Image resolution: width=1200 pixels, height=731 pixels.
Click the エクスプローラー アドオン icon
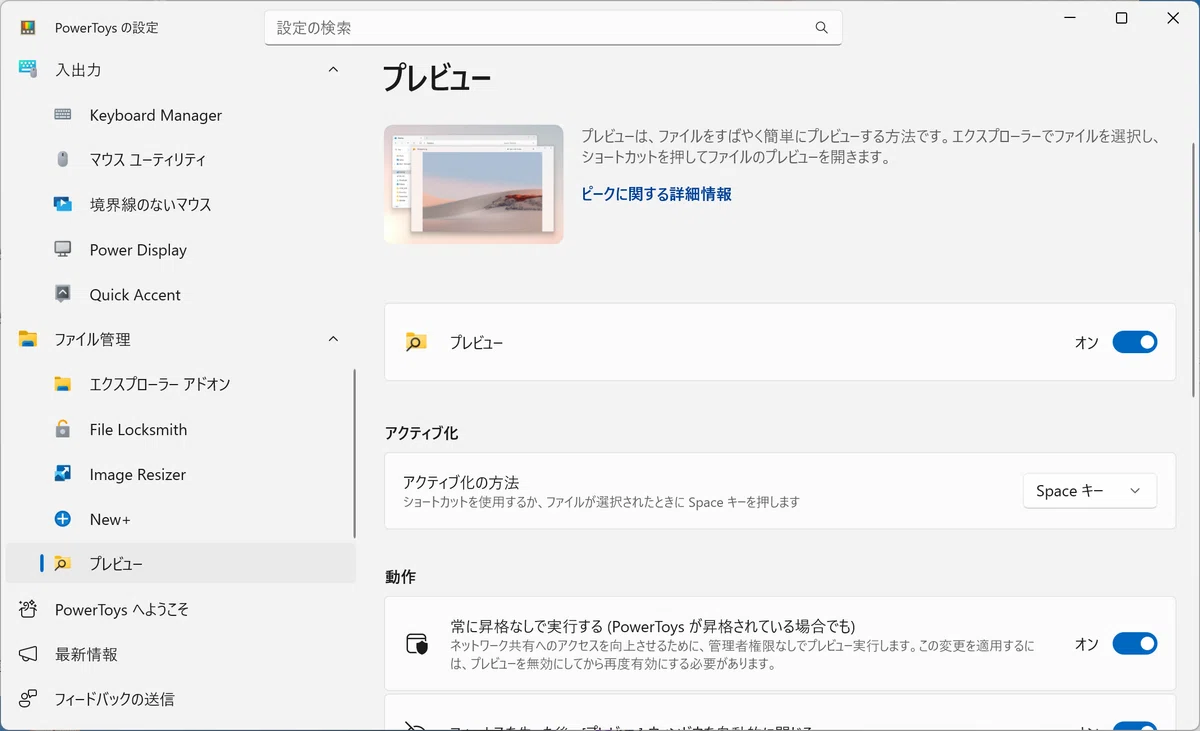click(x=63, y=384)
